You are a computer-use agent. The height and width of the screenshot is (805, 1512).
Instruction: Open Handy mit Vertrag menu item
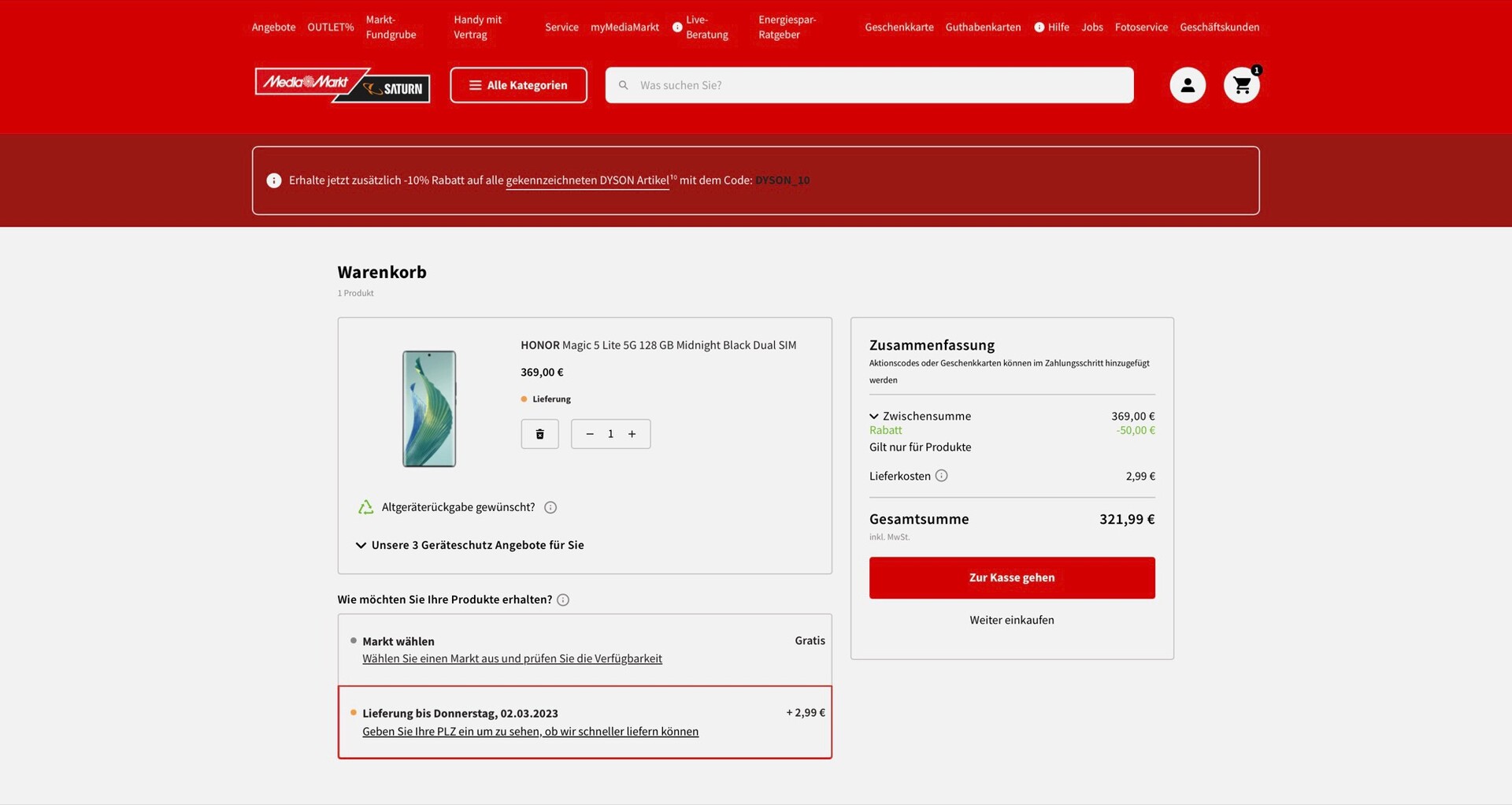(x=478, y=27)
